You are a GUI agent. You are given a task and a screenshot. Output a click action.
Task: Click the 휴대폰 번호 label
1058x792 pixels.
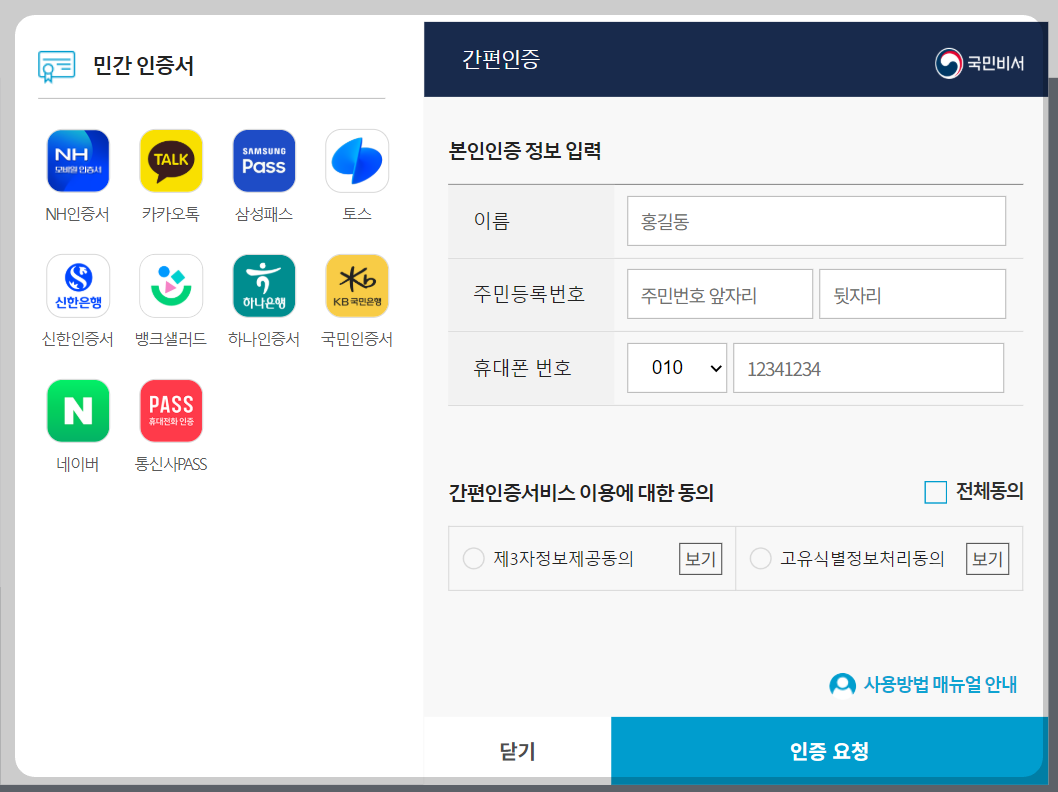522,368
